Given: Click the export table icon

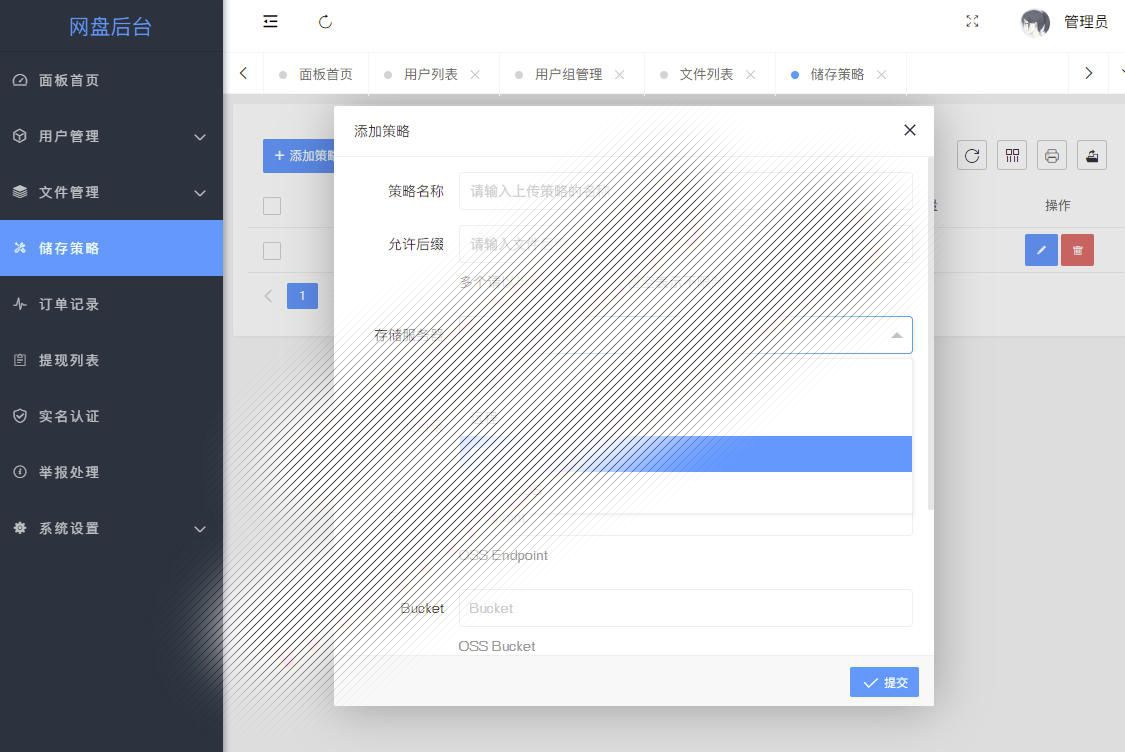Looking at the screenshot, I should [1092, 156].
